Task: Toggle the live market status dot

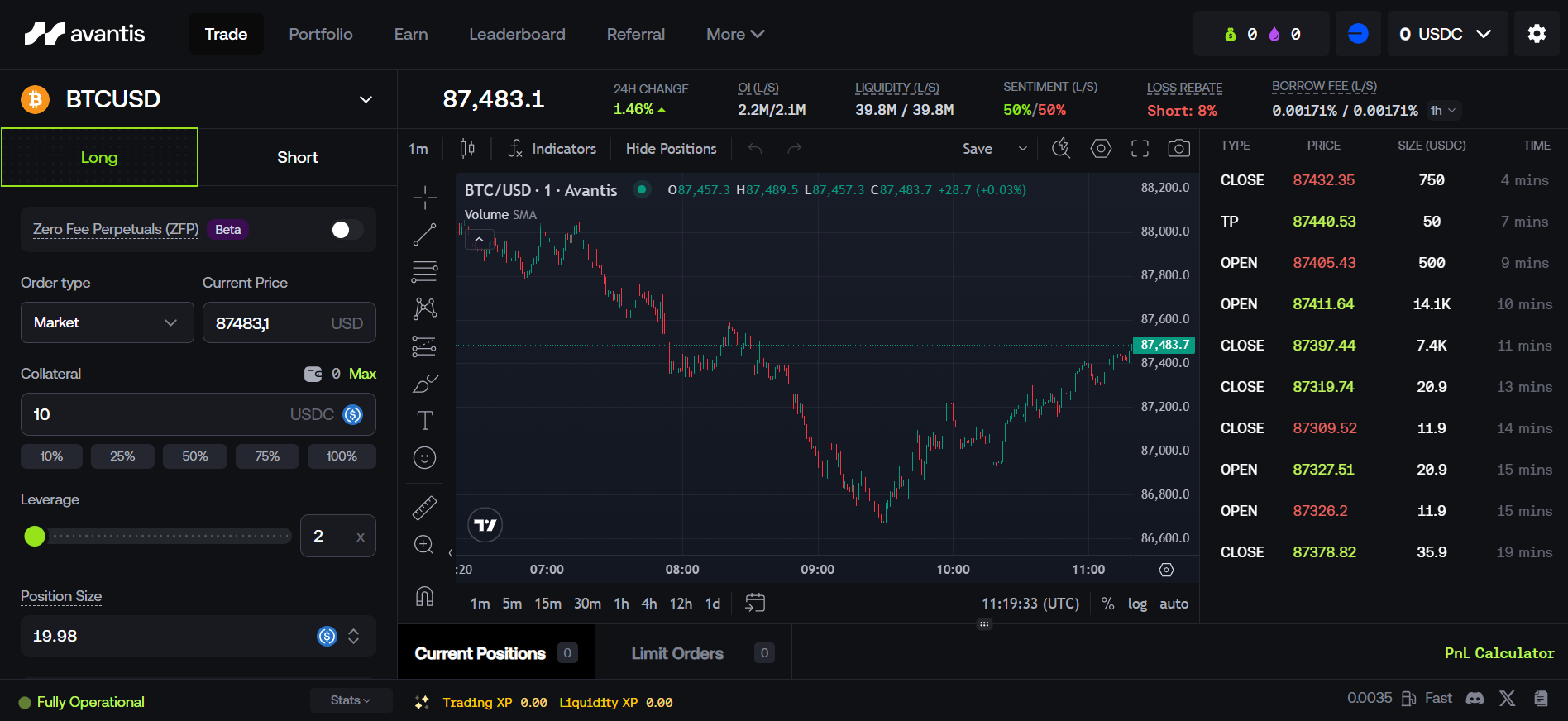Action: click(641, 189)
